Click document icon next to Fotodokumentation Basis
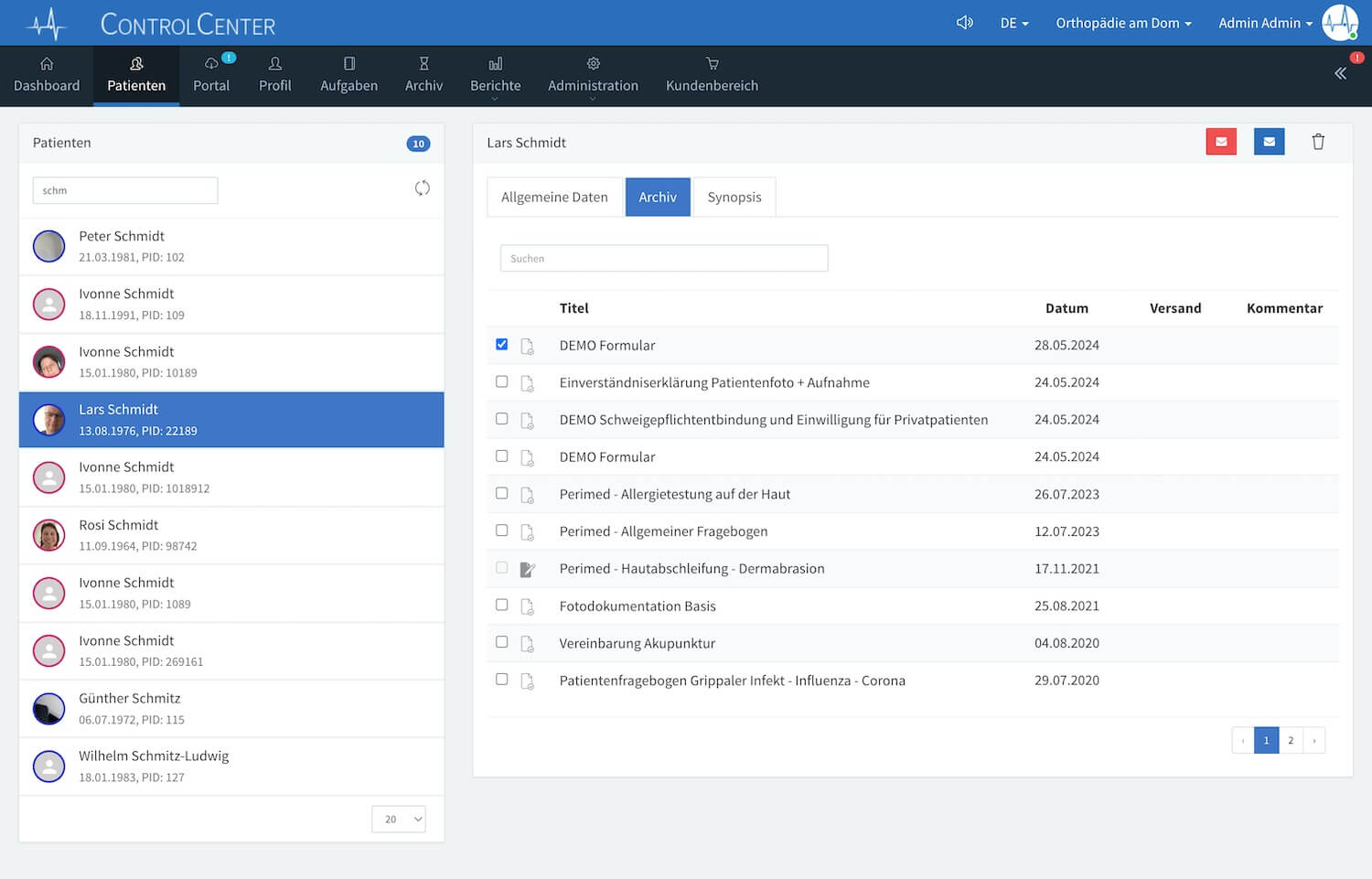Viewport: 1372px width, 879px height. (x=527, y=606)
